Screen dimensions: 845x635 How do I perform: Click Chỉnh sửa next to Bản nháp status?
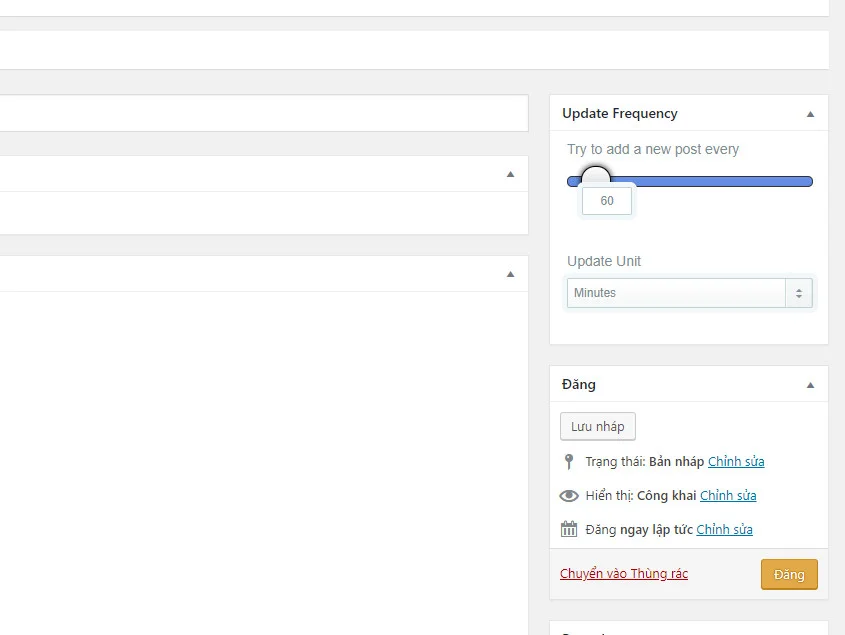pyautogui.click(x=736, y=461)
